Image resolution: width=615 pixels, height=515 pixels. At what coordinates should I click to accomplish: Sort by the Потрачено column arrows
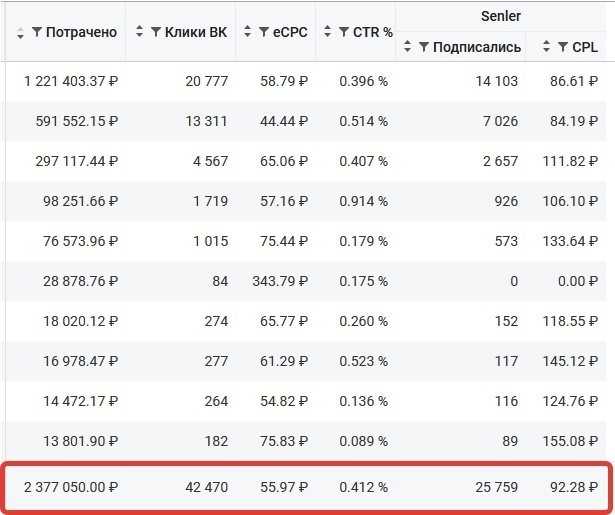pyautogui.click(x=20, y=33)
